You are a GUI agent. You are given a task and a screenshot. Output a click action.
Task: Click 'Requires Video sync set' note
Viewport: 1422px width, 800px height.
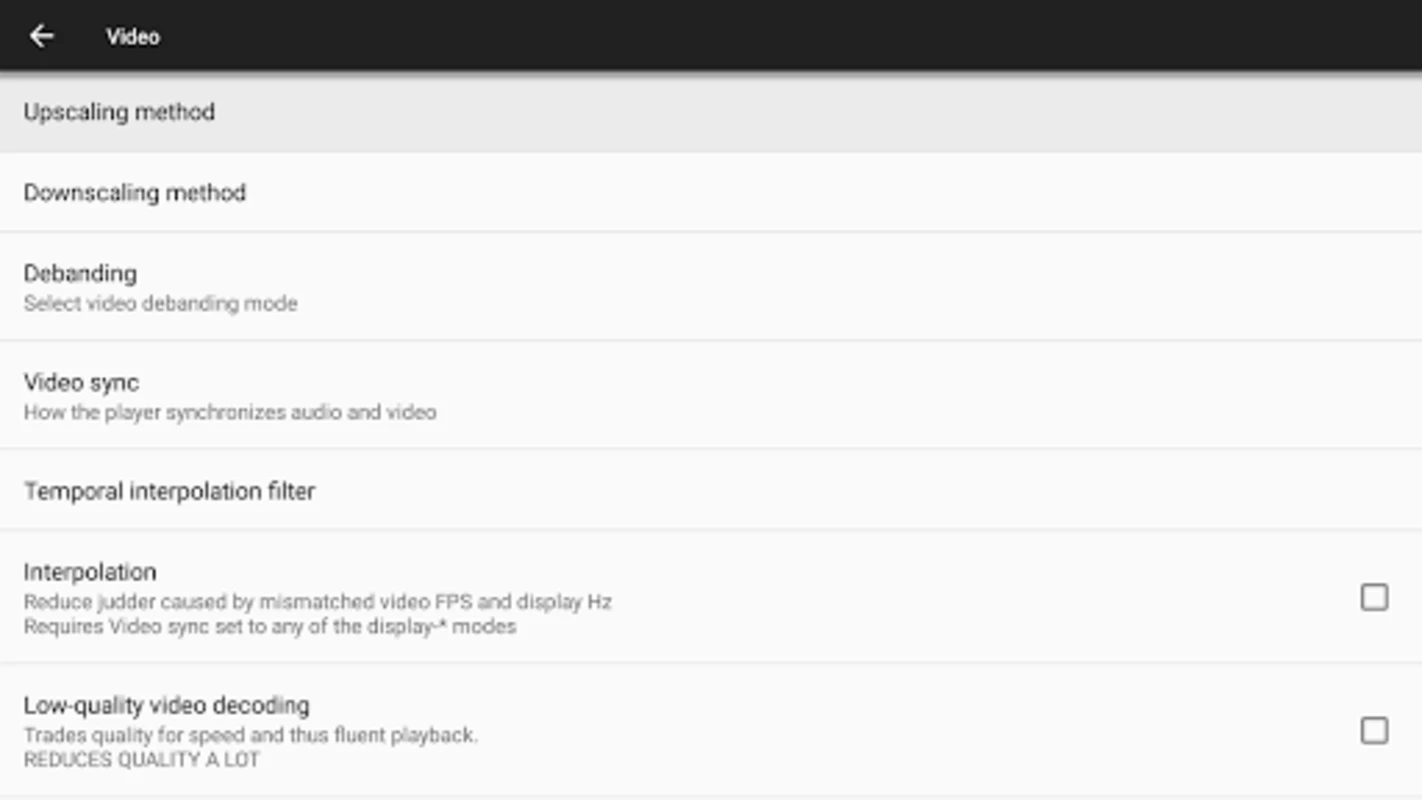[x=270, y=627]
